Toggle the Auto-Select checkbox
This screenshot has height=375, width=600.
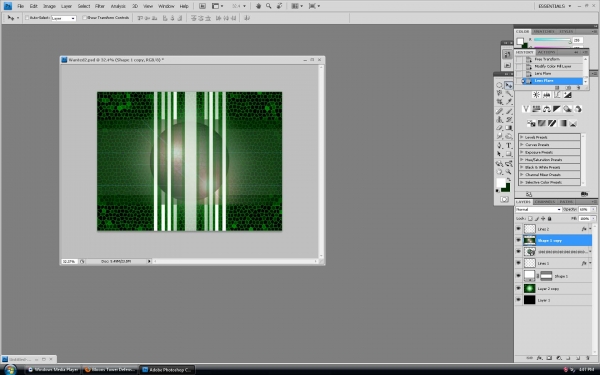tap(27, 18)
